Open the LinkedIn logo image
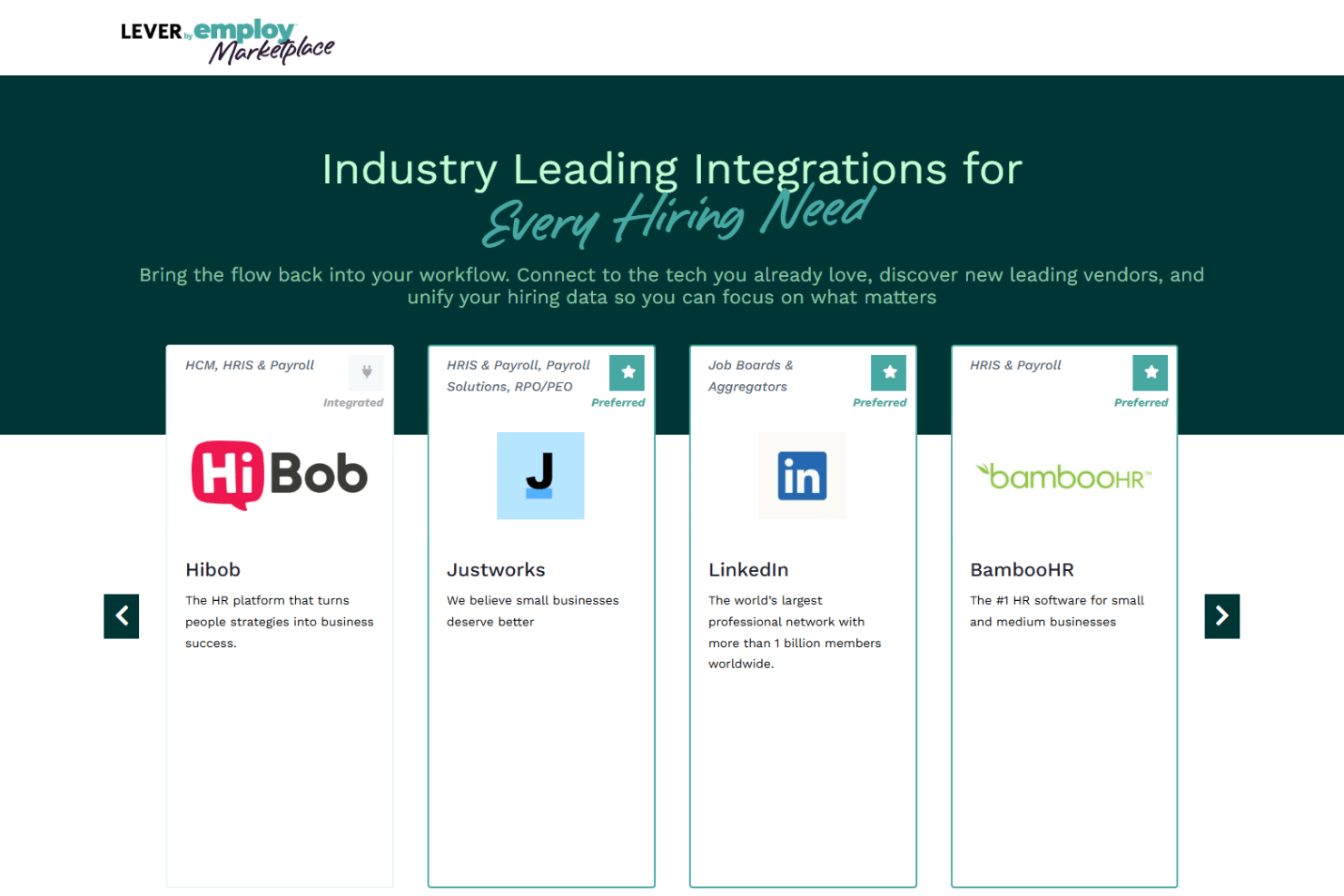 (x=803, y=476)
